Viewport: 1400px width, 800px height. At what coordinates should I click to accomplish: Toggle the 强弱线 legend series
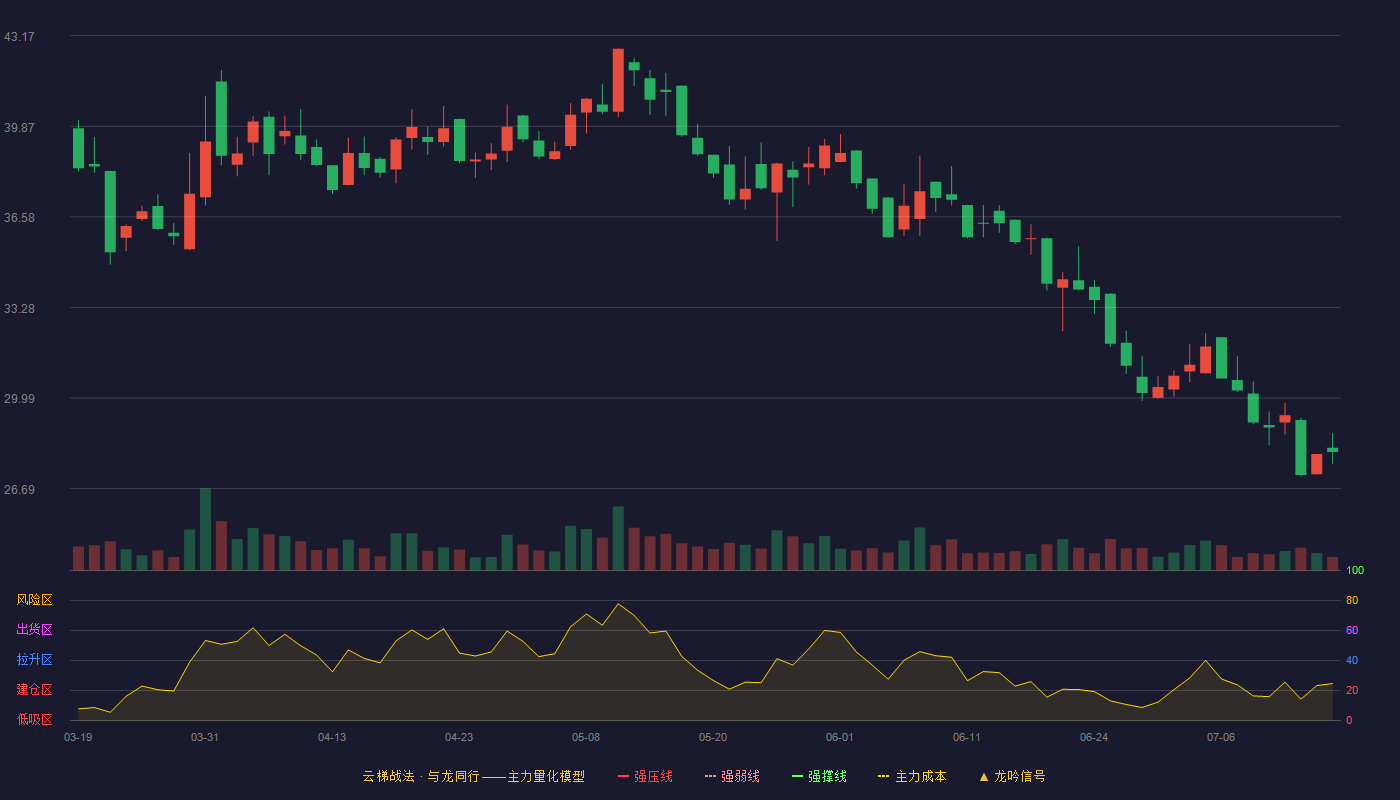[732, 776]
